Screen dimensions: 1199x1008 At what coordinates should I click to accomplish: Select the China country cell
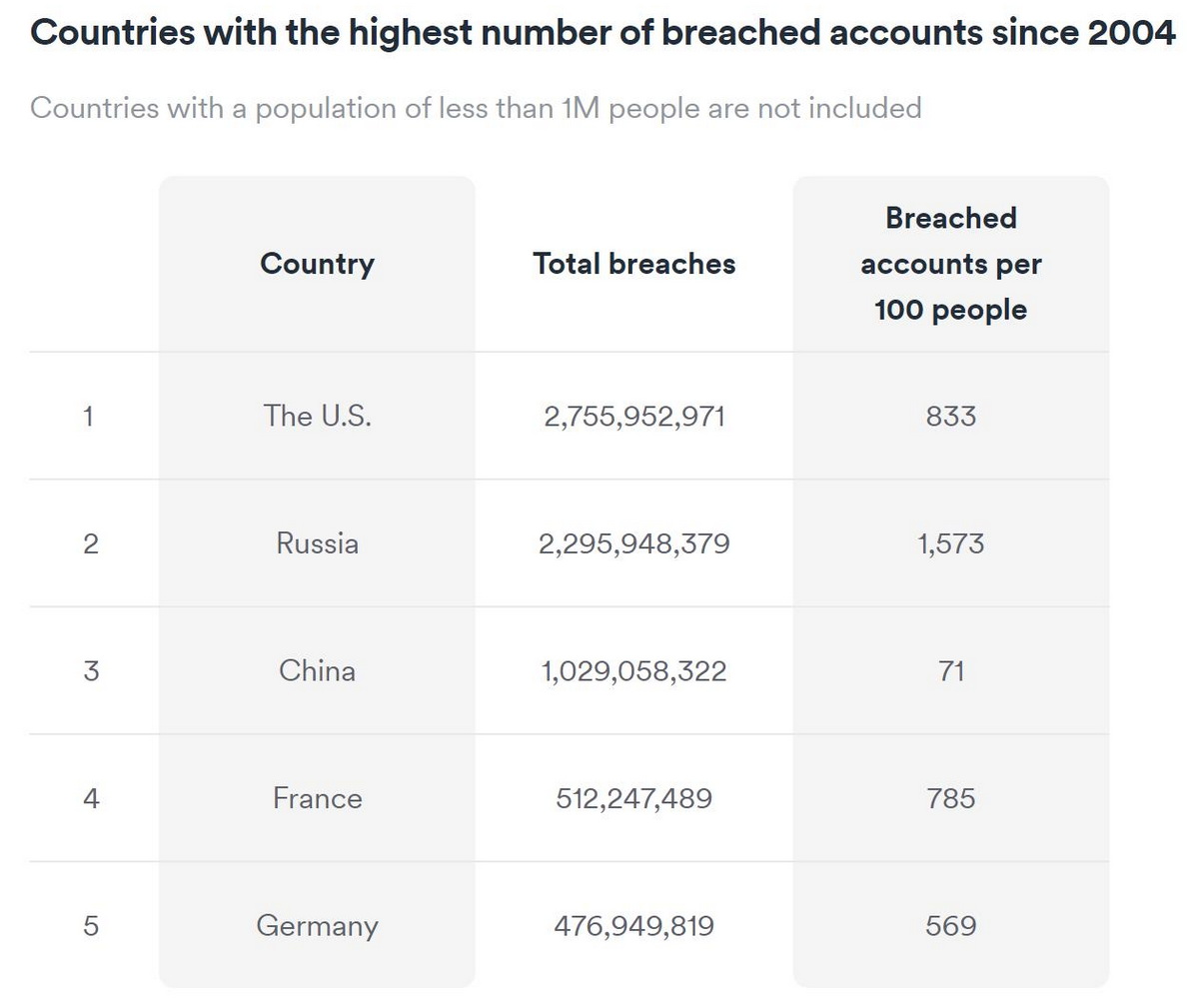(317, 670)
